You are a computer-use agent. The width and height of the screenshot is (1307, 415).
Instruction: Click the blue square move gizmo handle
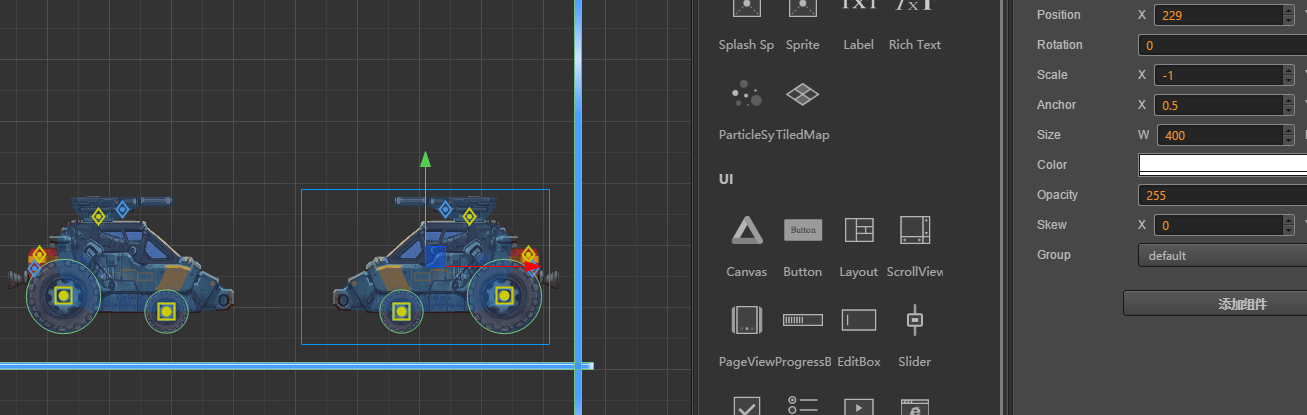(435, 257)
